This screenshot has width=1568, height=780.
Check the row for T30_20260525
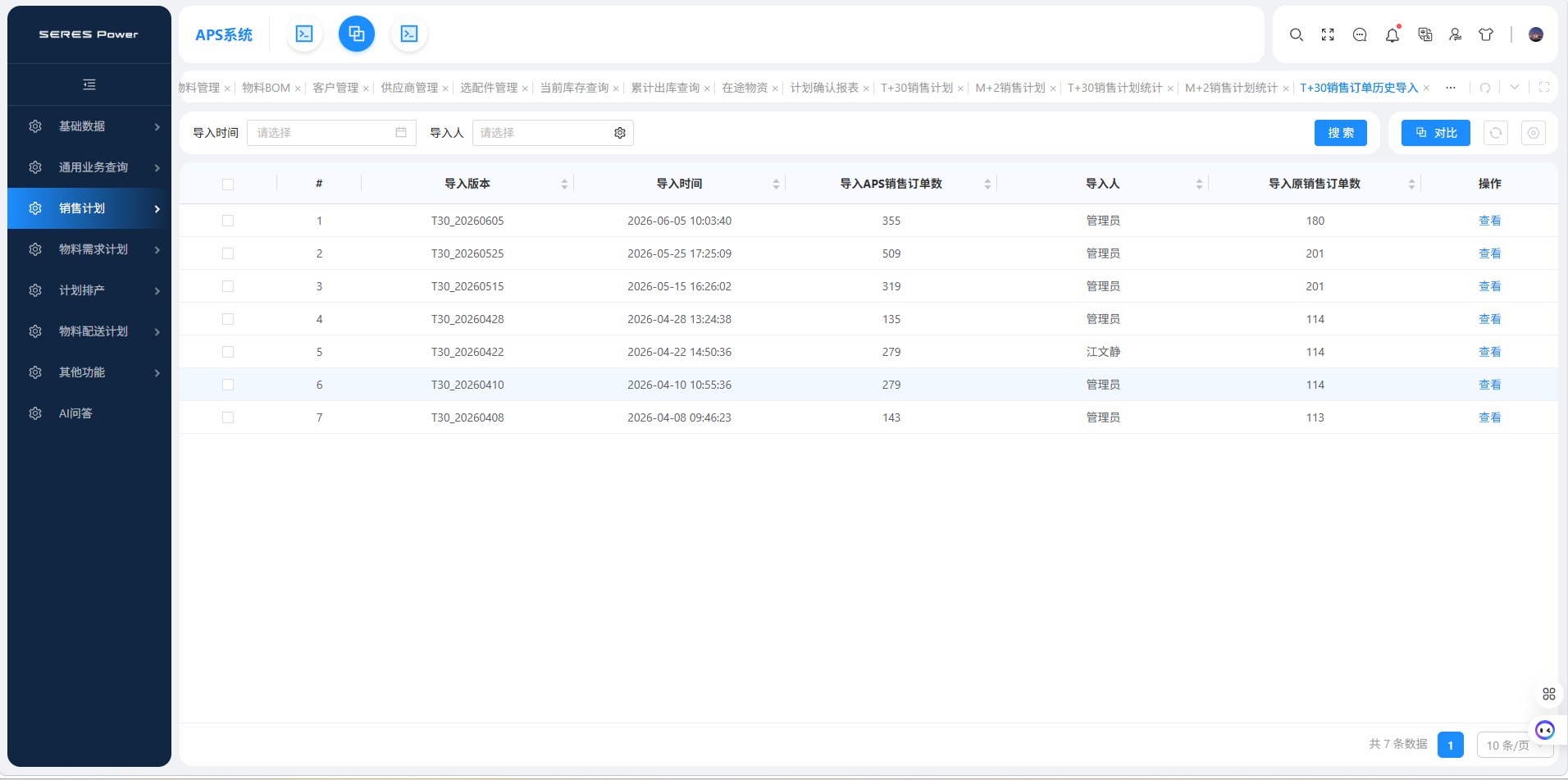tap(228, 253)
